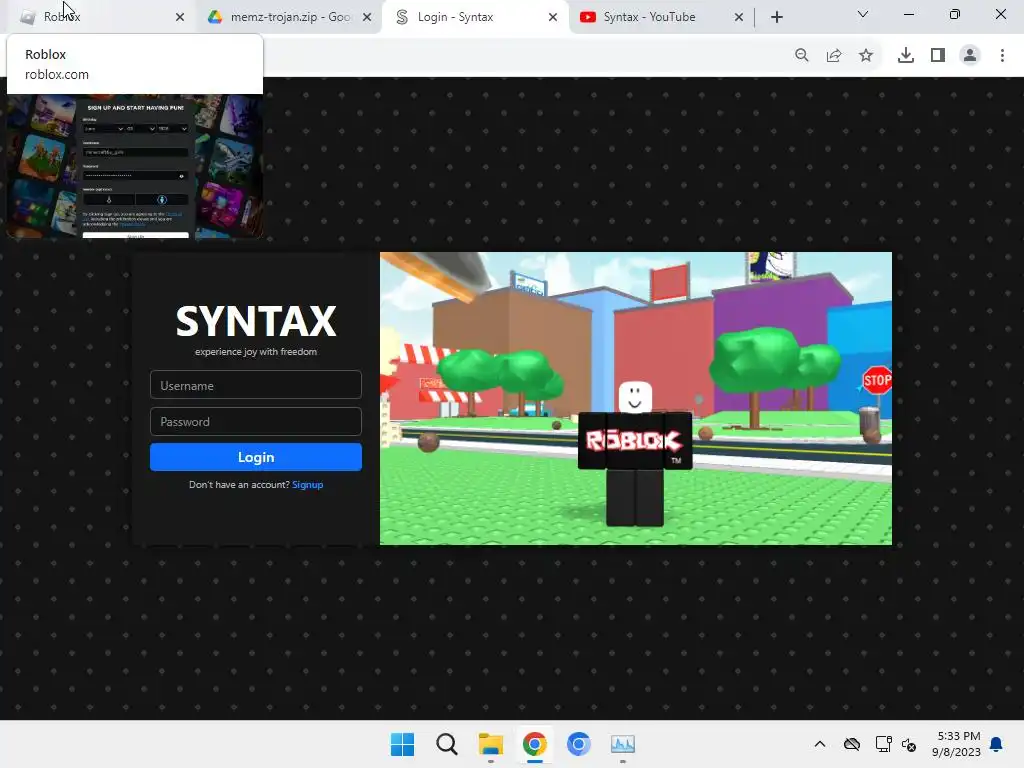This screenshot has width=1024, height=768.
Task: Share this page via share icon
Action: click(834, 56)
